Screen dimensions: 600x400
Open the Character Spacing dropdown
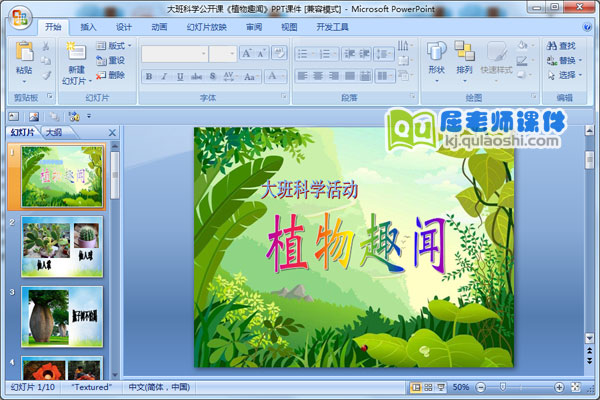click(x=230, y=77)
